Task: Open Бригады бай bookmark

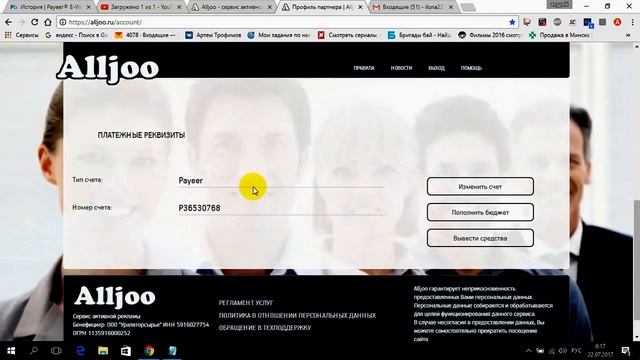Action: coord(420,36)
